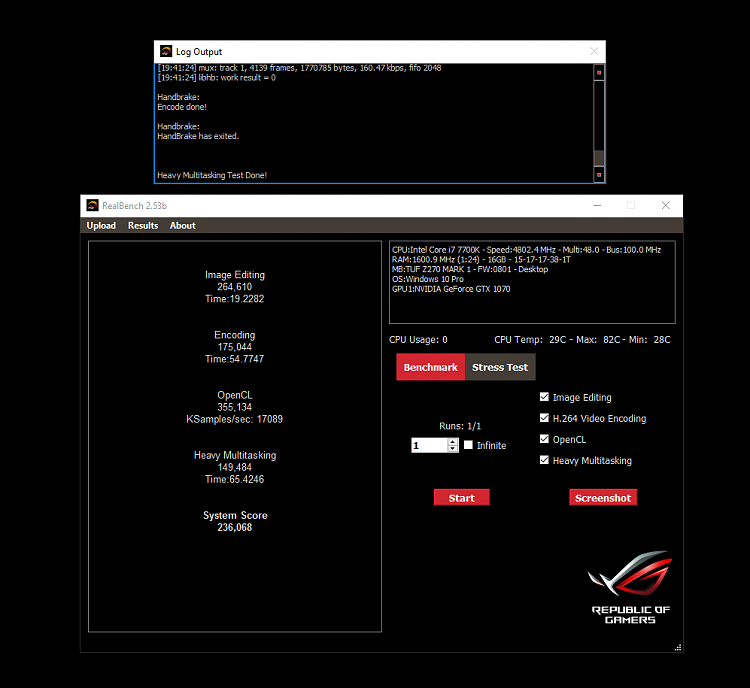This screenshot has width=750, height=688.
Task: Uncheck the OpenCL checkbox
Action: click(x=544, y=439)
